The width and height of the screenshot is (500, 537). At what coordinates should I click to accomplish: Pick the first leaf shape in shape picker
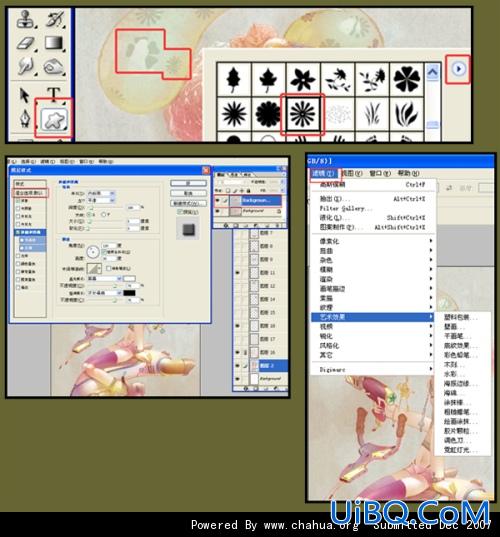pos(234,80)
